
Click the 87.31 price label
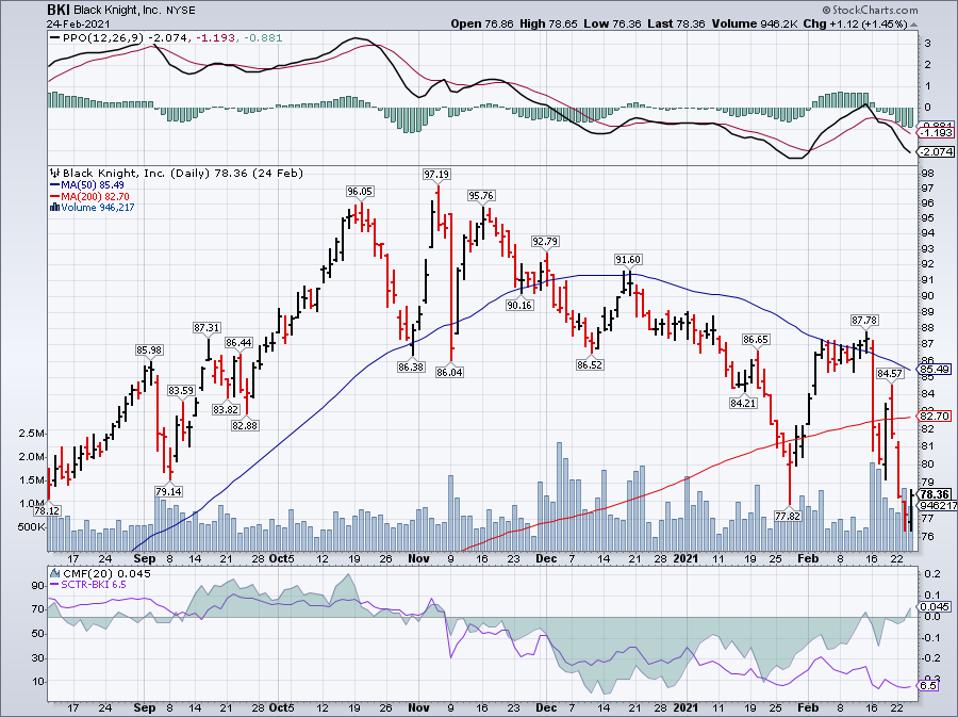207,328
